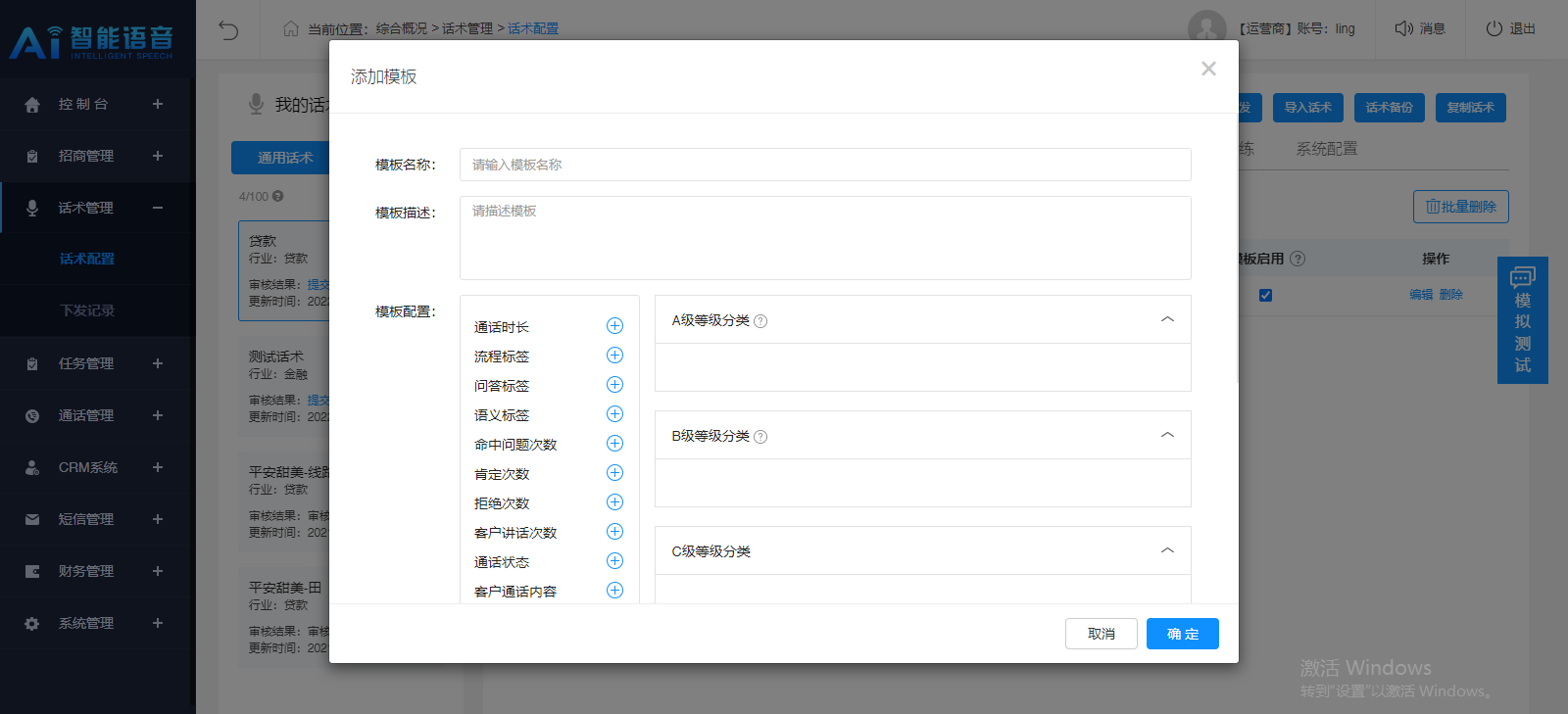Click the 4/100 info icon
1568x714 pixels.
click(x=278, y=196)
